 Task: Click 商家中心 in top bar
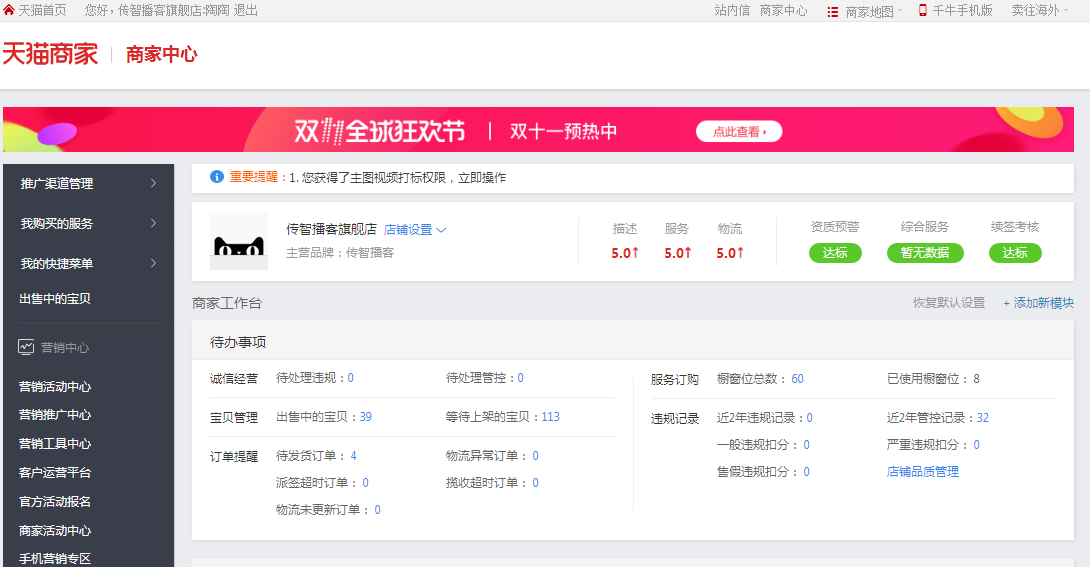pyautogui.click(x=783, y=10)
